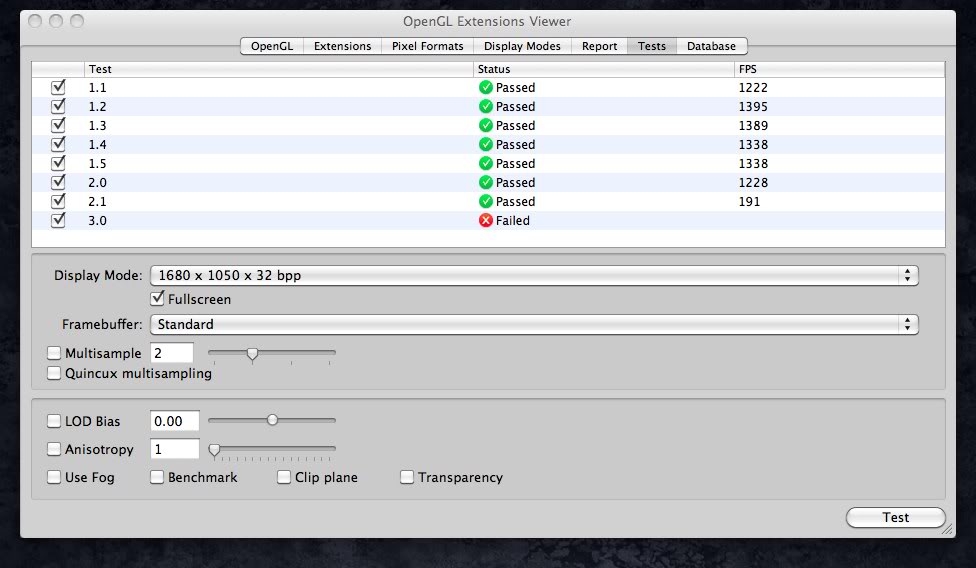
Task: Open the Display Modes tab
Action: [x=522, y=46]
